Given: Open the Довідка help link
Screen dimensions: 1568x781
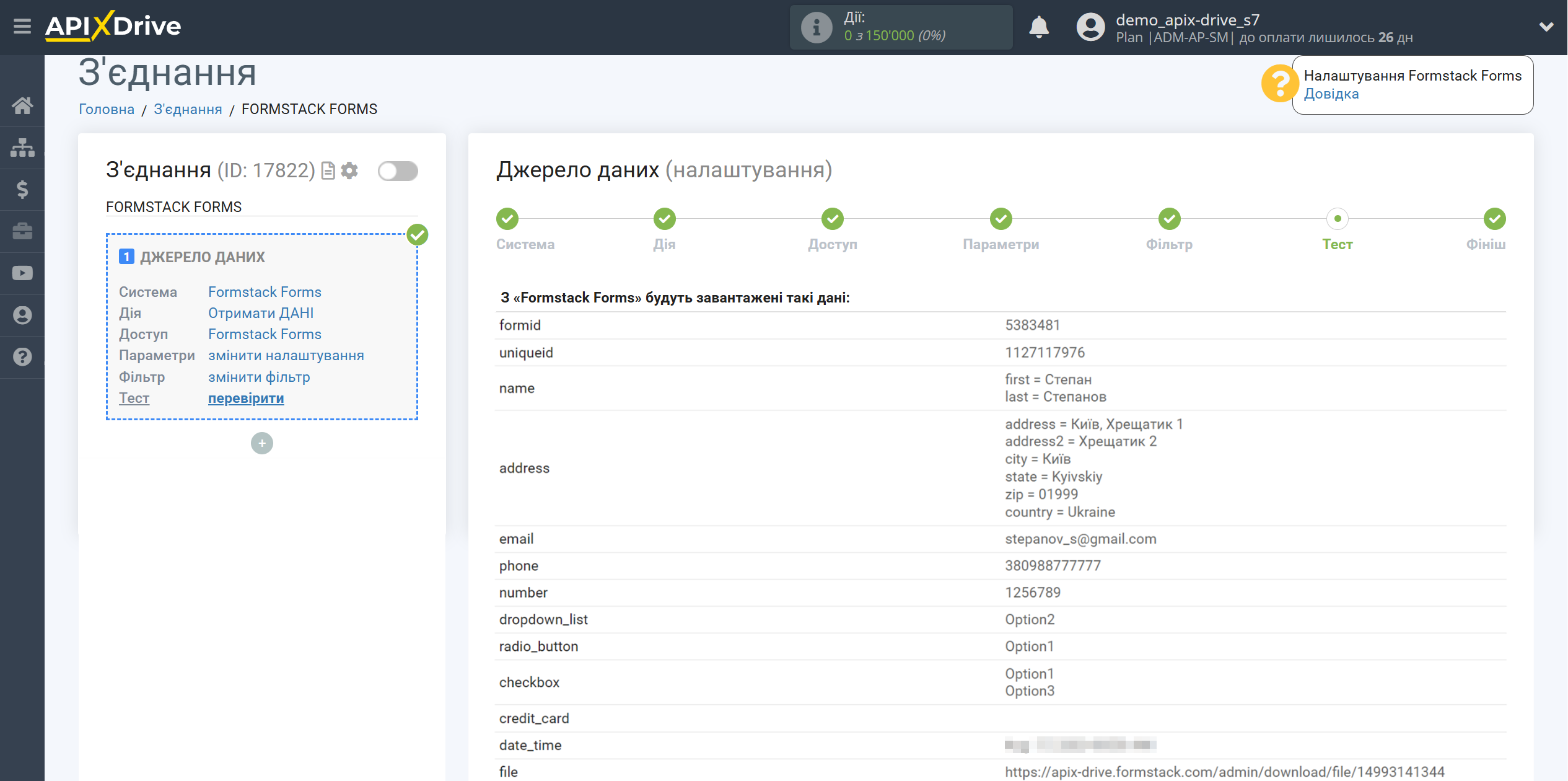Looking at the screenshot, I should (x=1331, y=94).
